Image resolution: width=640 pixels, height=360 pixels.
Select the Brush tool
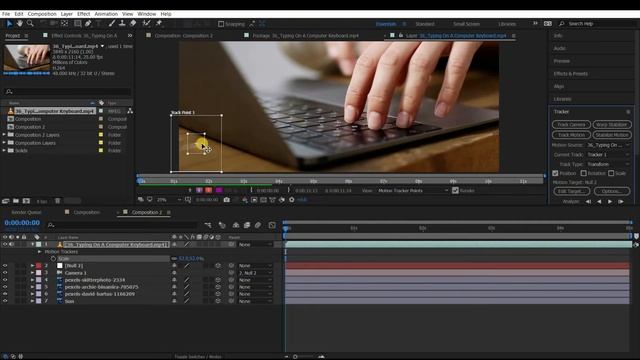(x=112, y=24)
